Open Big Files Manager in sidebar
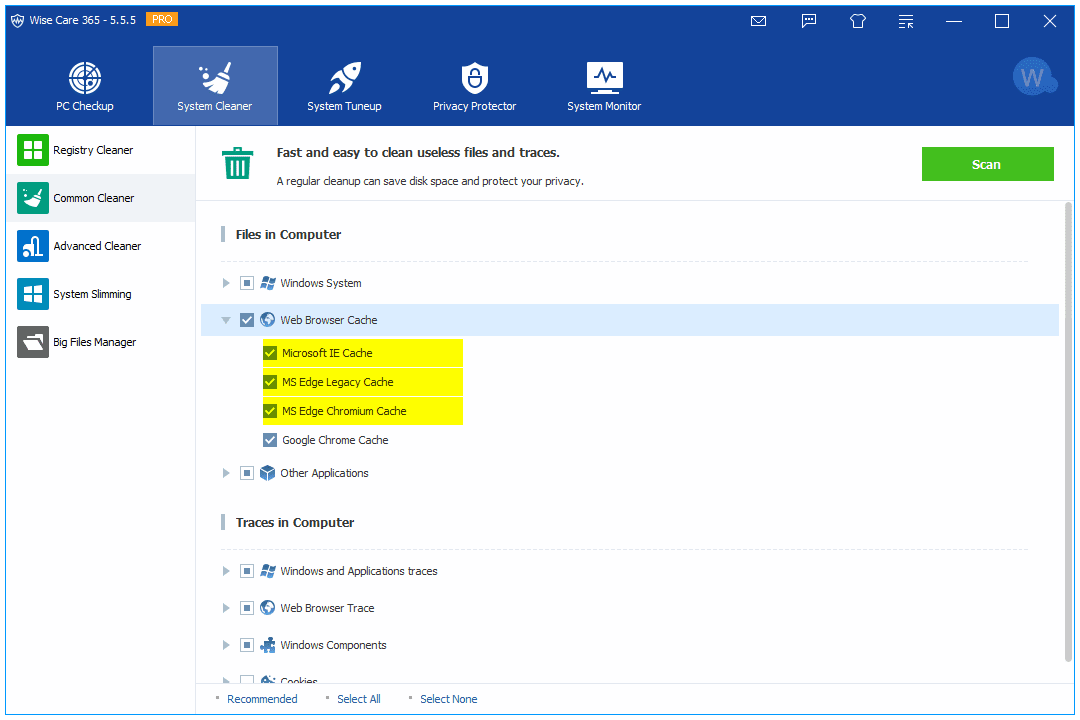Image resolution: width=1080 pixels, height=720 pixels. pos(101,342)
